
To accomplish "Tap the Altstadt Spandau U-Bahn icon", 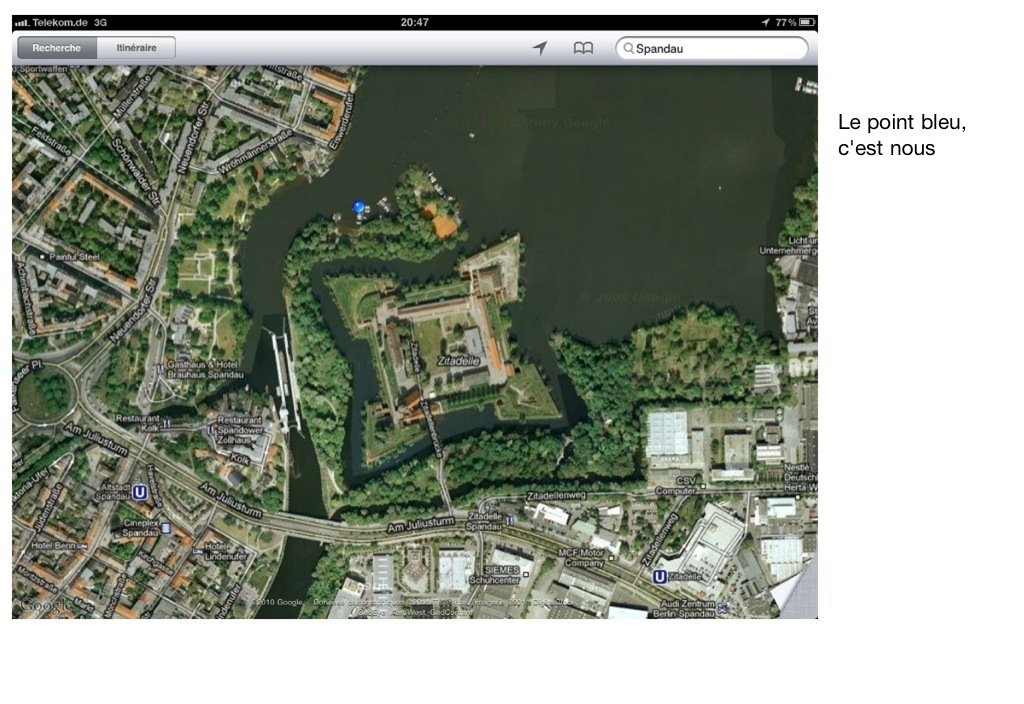I will coord(140,492).
